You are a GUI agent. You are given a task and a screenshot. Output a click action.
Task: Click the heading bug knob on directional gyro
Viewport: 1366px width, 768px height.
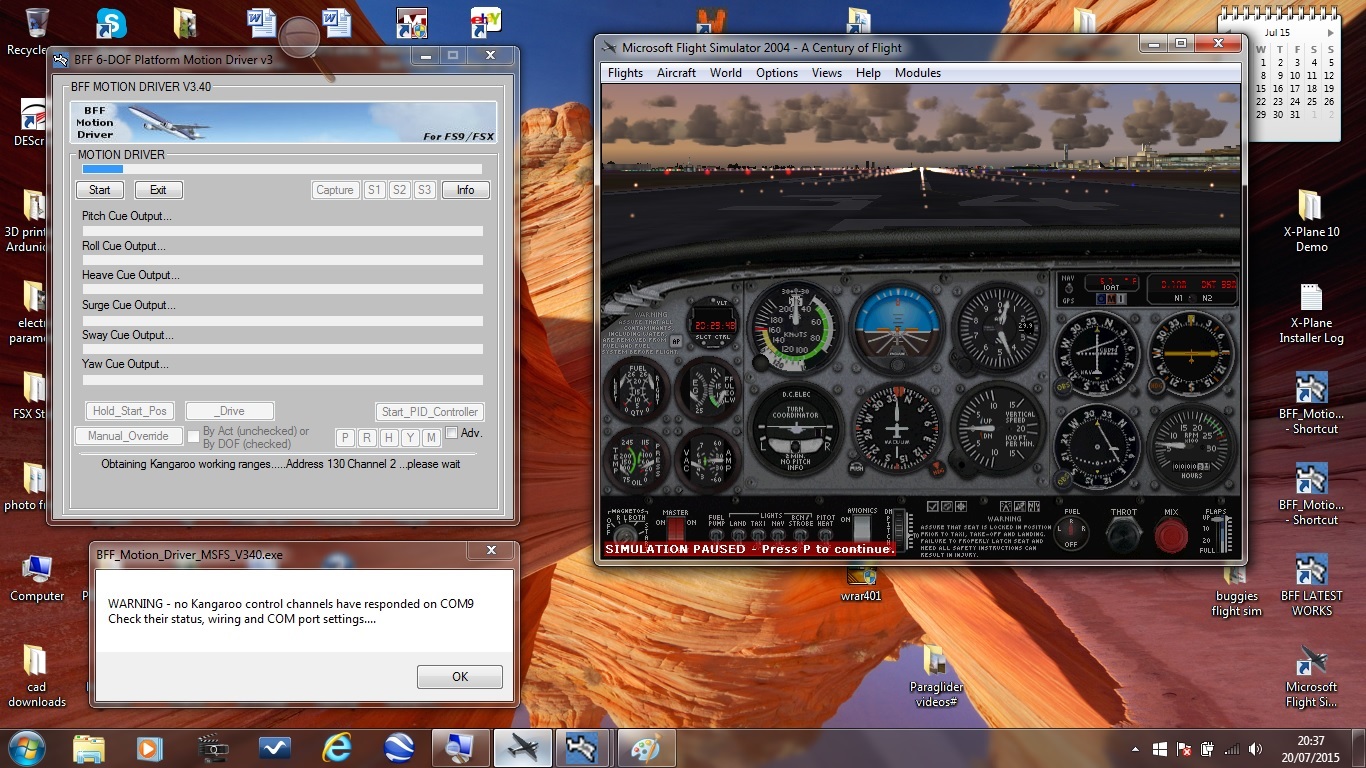[938, 469]
